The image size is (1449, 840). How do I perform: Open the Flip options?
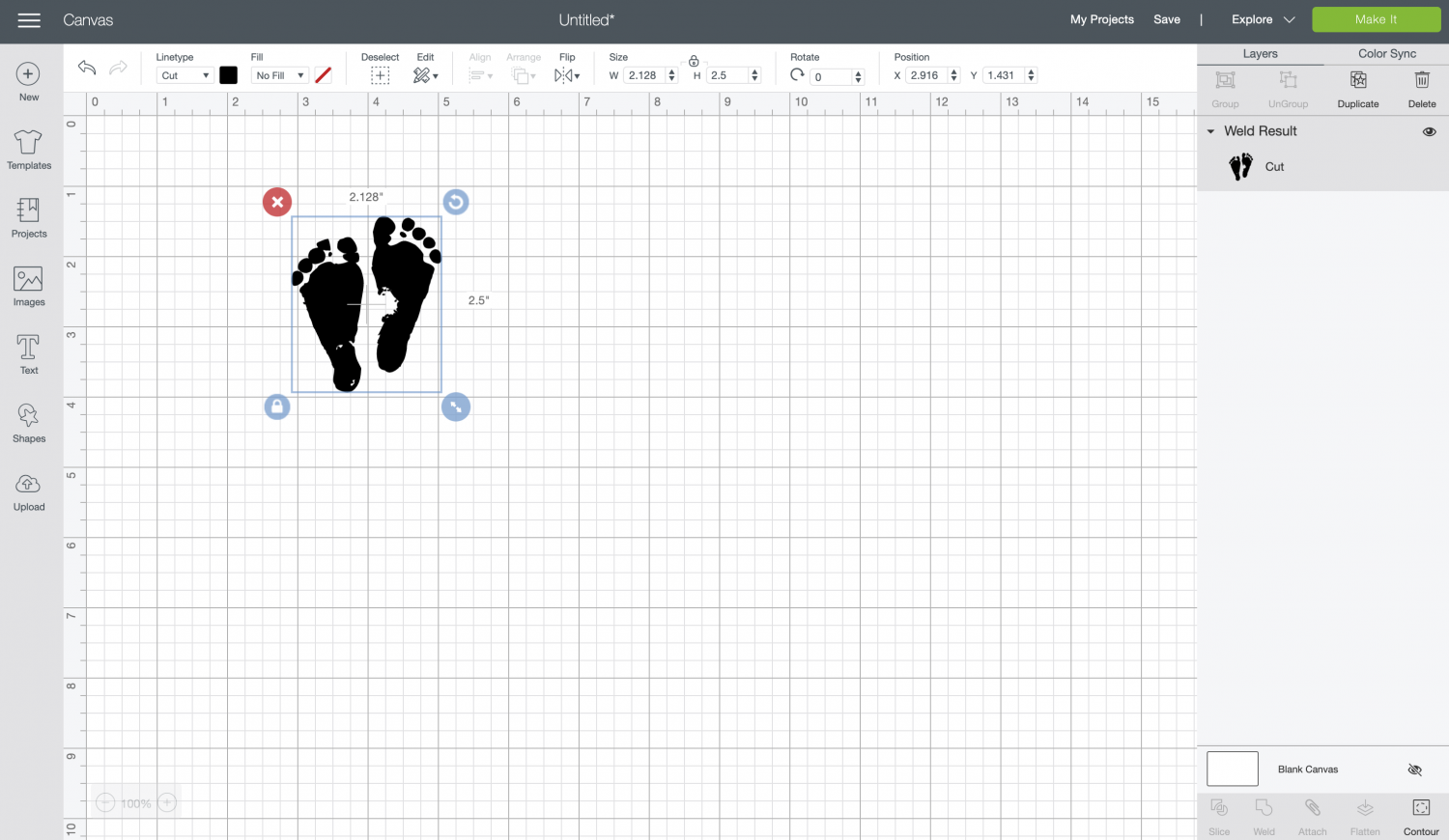click(x=567, y=75)
